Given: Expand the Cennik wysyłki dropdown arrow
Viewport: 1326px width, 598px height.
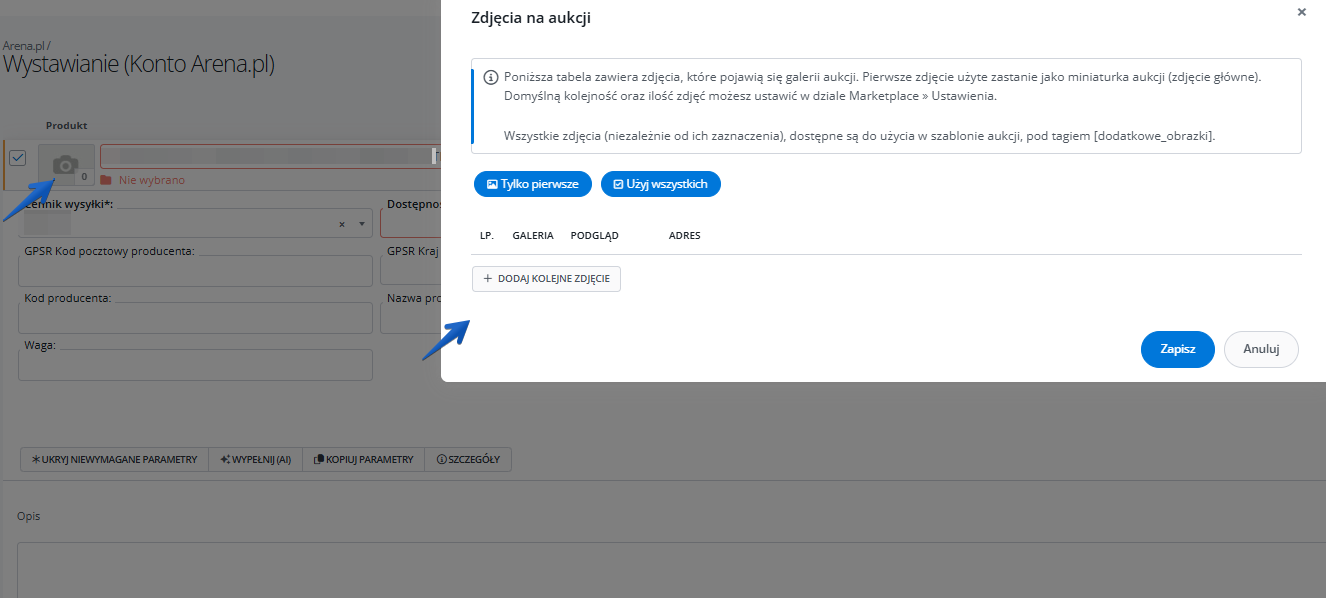Looking at the screenshot, I should (361, 224).
